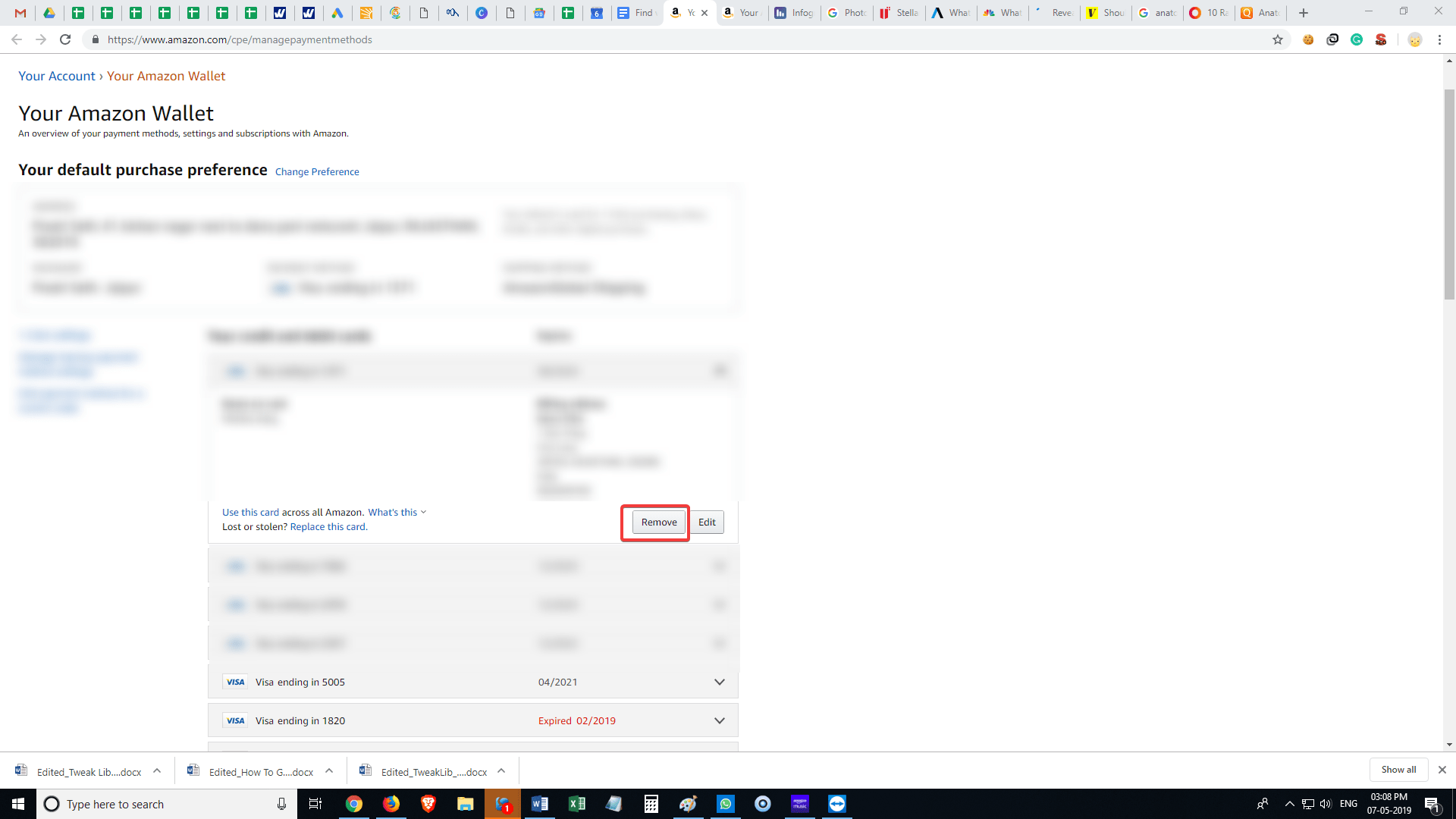The height and width of the screenshot is (819, 1456).
Task: Expand the 'What's this' info
Action: [397, 513]
